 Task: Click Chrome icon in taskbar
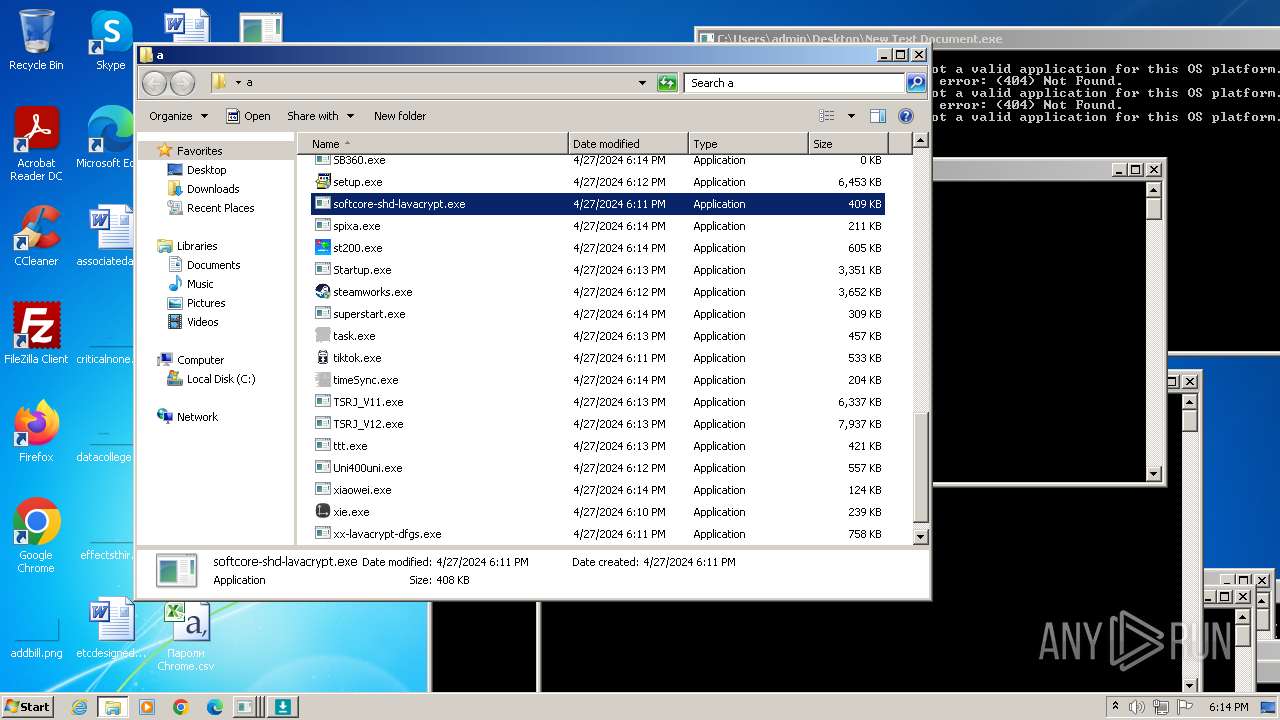(x=181, y=707)
